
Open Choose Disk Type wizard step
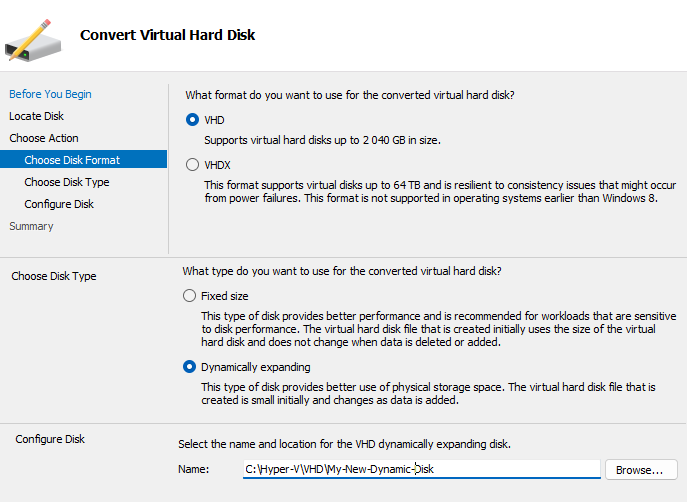[x=67, y=182]
